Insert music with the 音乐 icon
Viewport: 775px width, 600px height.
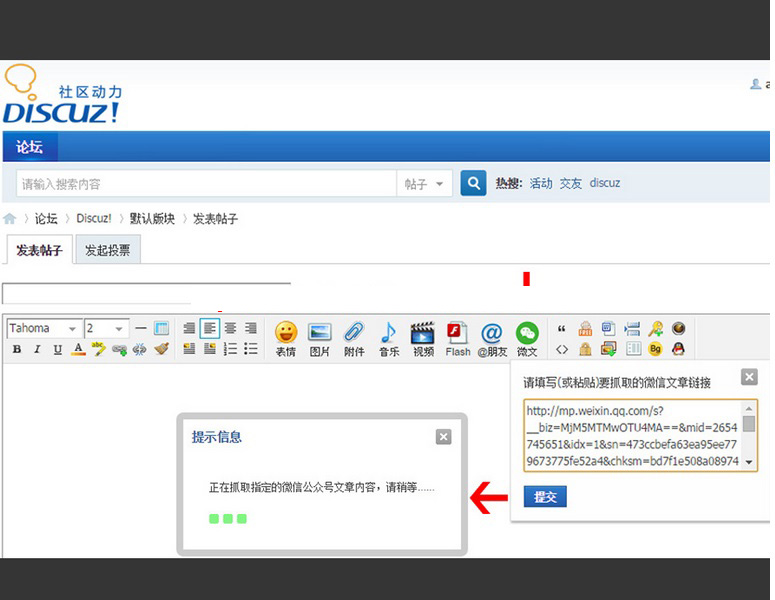coord(388,337)
